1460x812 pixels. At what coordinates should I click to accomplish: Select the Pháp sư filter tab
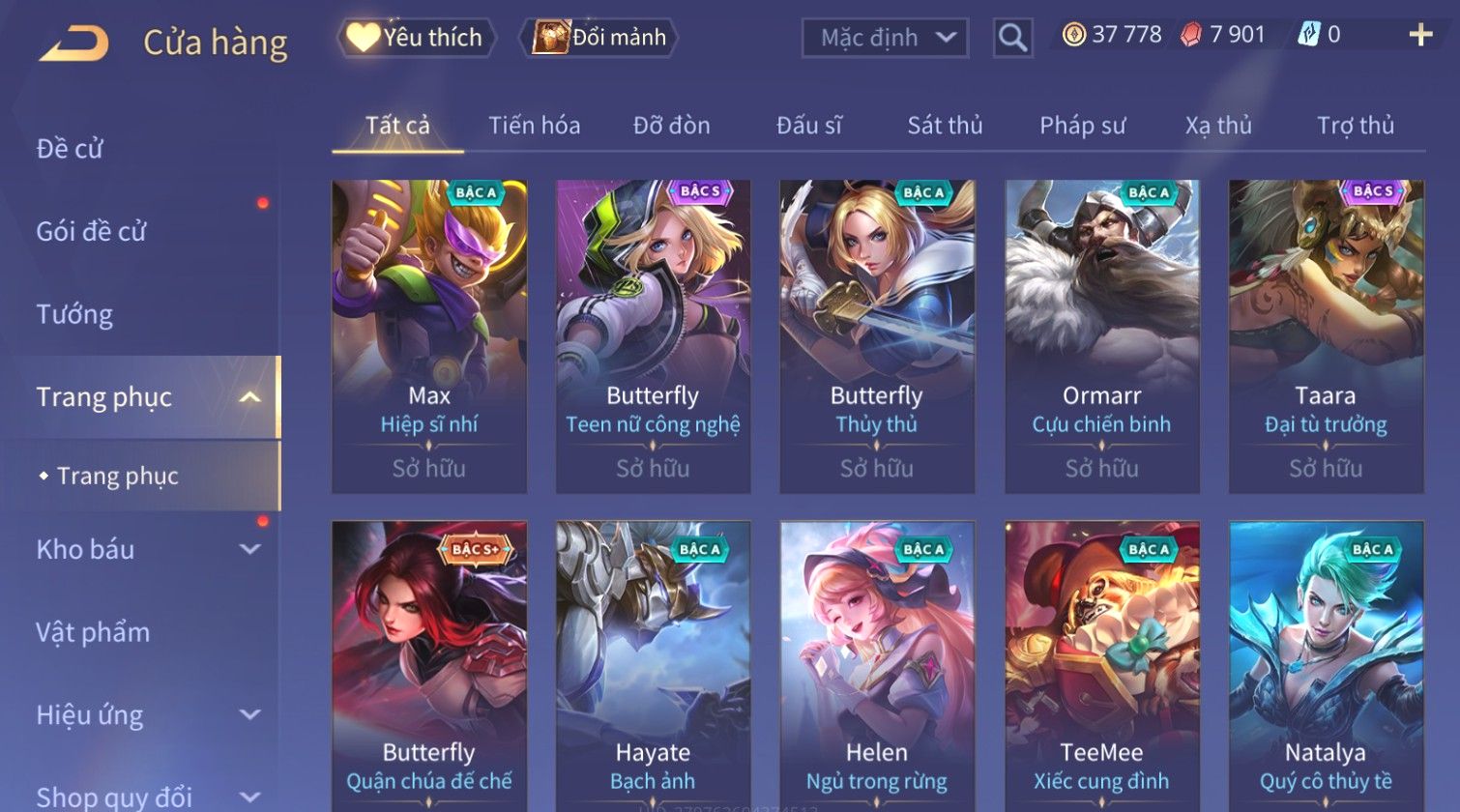click(x=1082, y=126)
